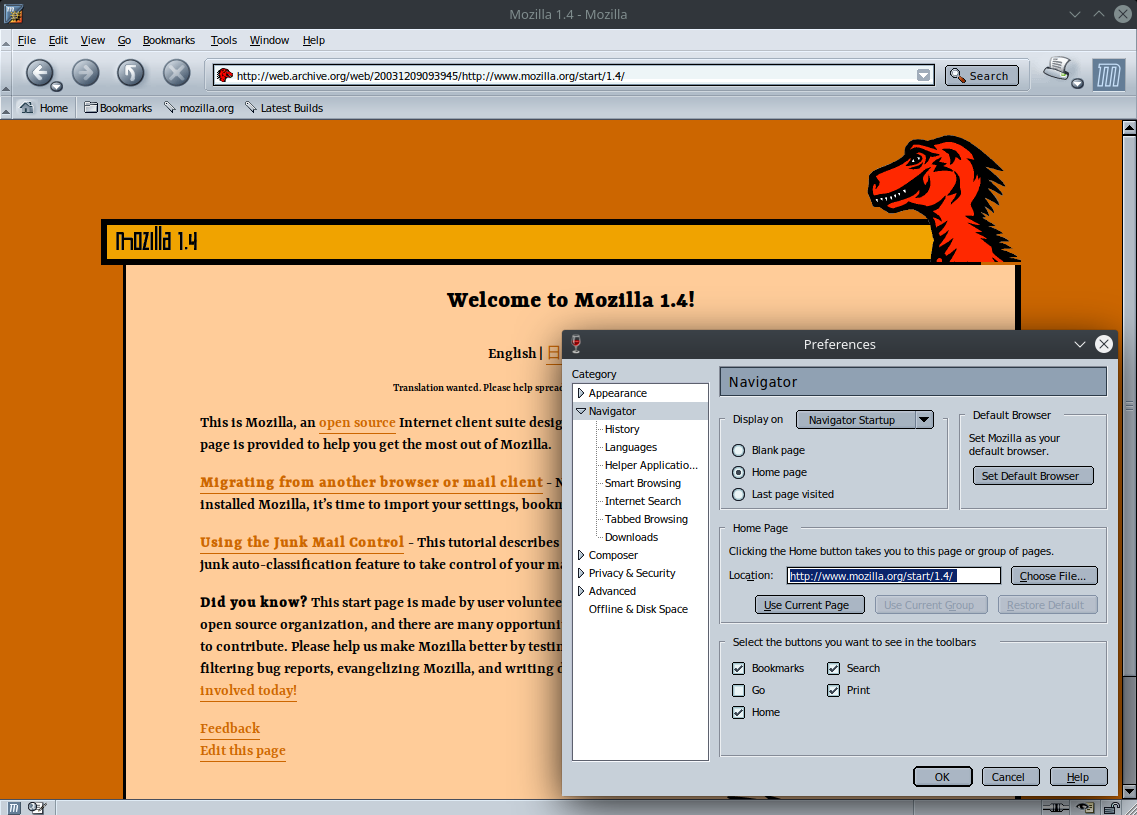Screen dimensions: 1137x815
Task: Open the Display on Navigator Startup dropdown
Action: click(x=864, y=420)
